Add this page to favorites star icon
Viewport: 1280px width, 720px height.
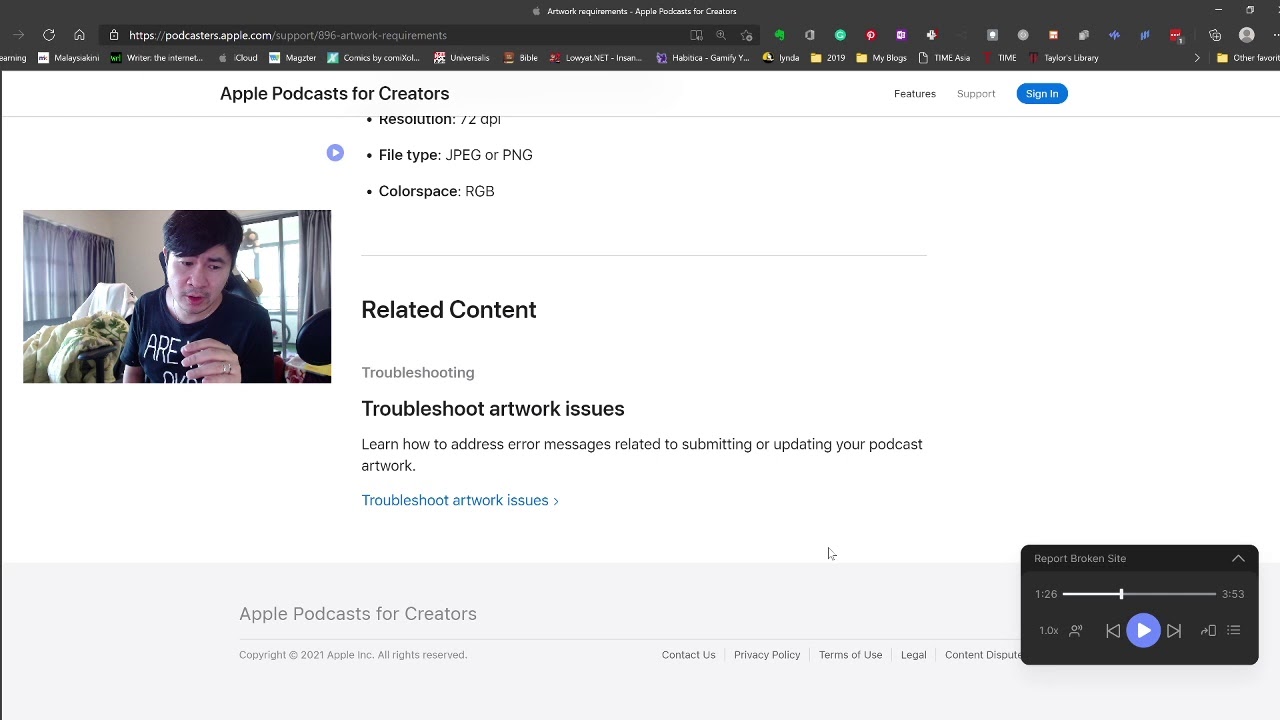746,35
